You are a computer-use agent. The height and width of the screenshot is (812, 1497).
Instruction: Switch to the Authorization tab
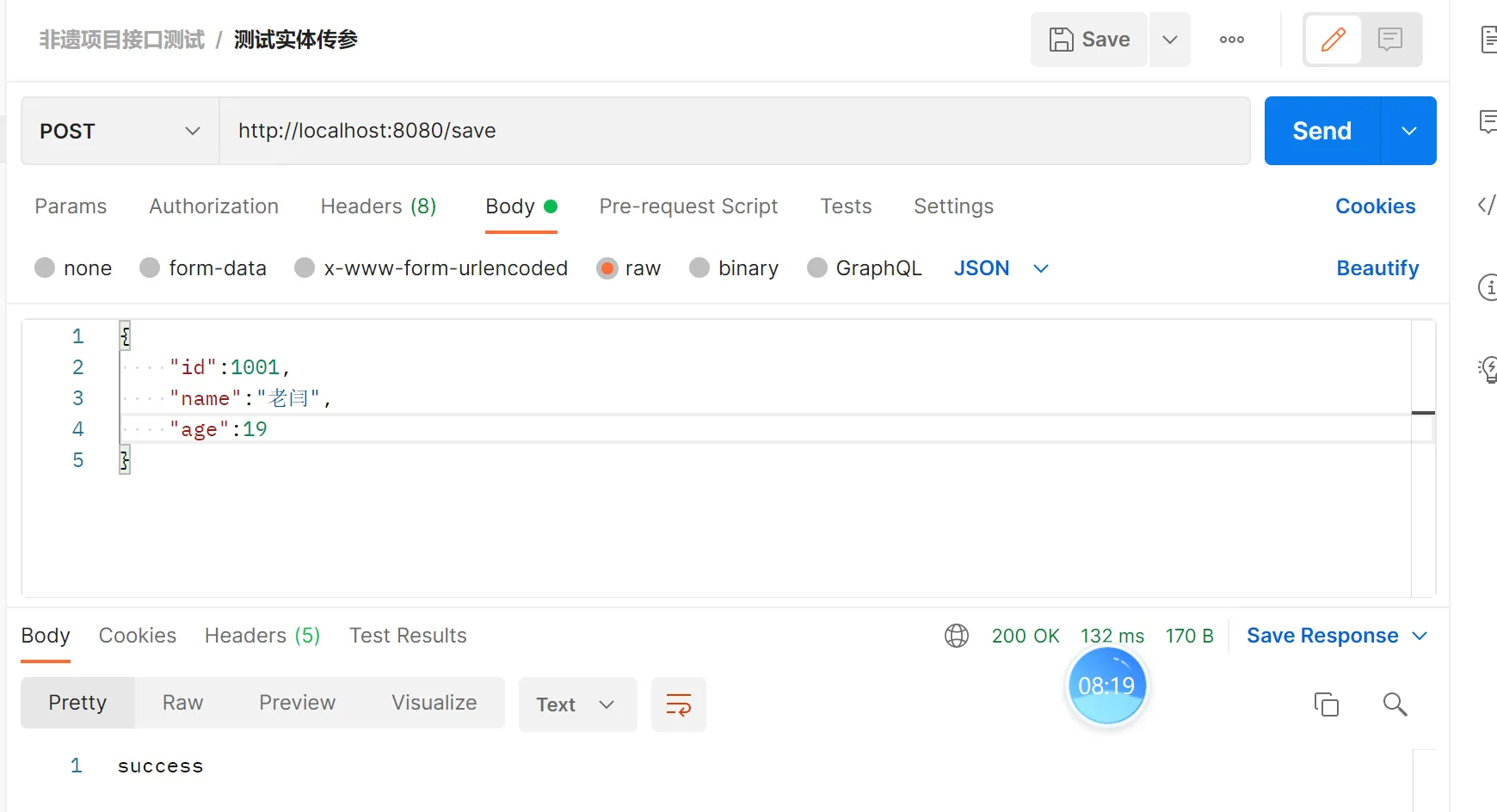pyautogui.click(x=213, y=206)
